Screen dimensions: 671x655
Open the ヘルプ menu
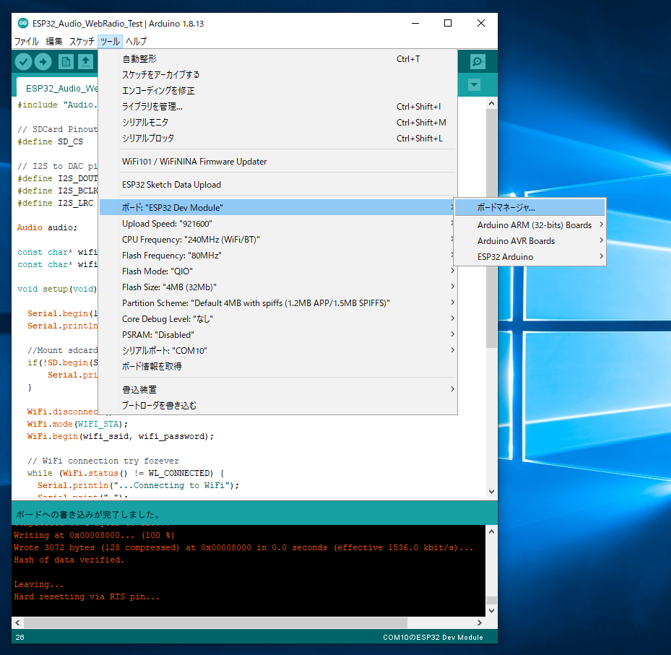point(136,41)
